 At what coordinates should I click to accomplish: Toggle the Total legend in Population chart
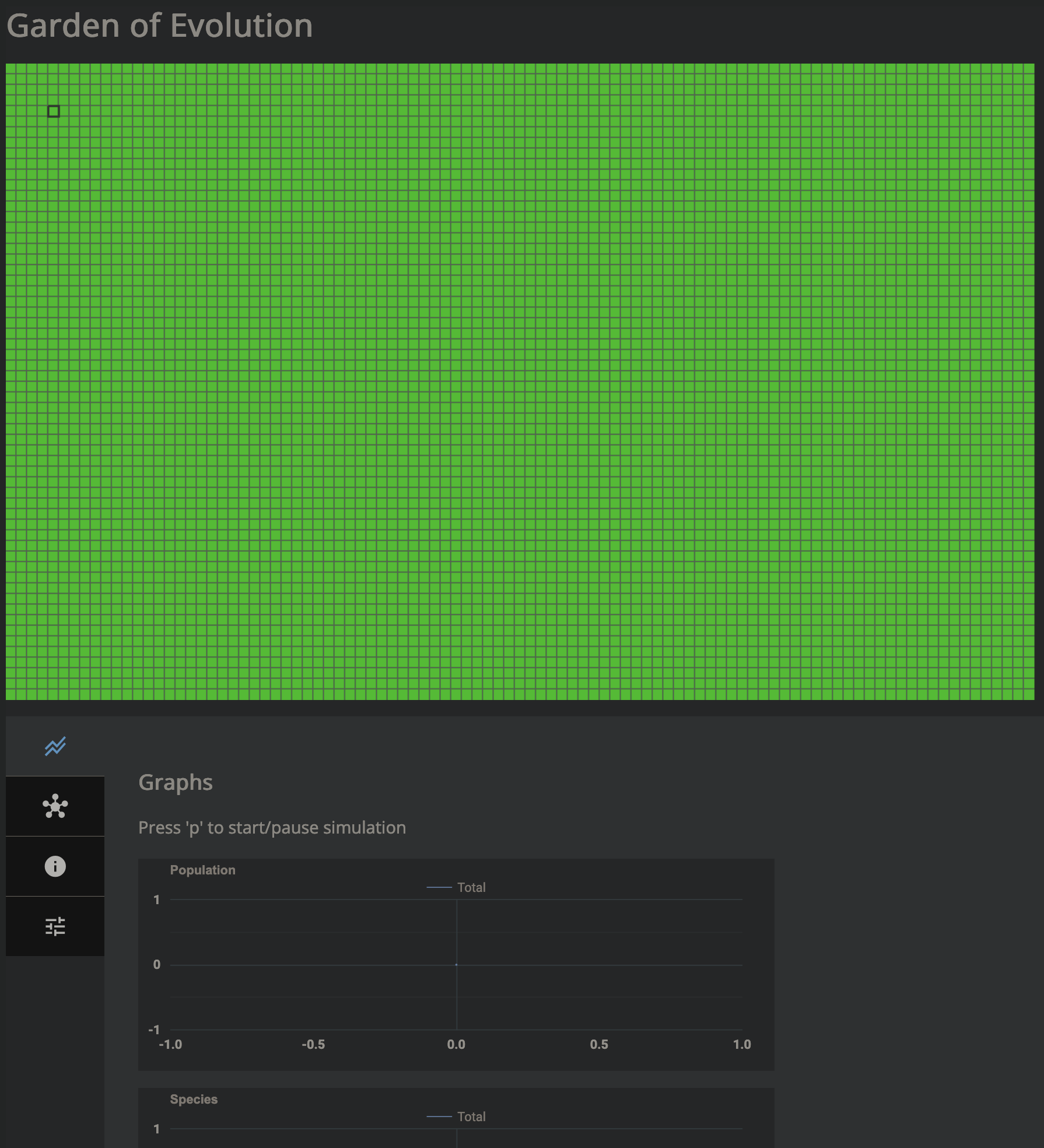tap(471, 887)
